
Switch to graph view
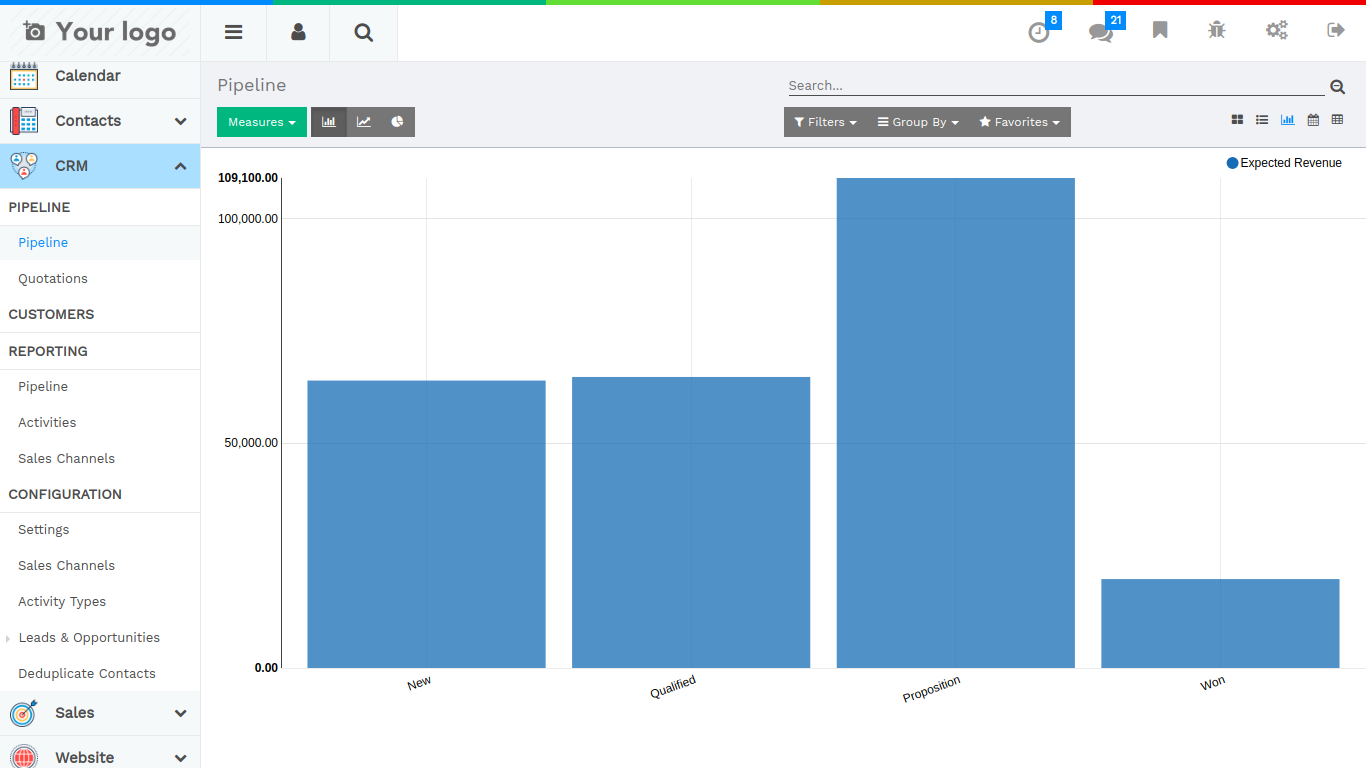point(1287,120)
